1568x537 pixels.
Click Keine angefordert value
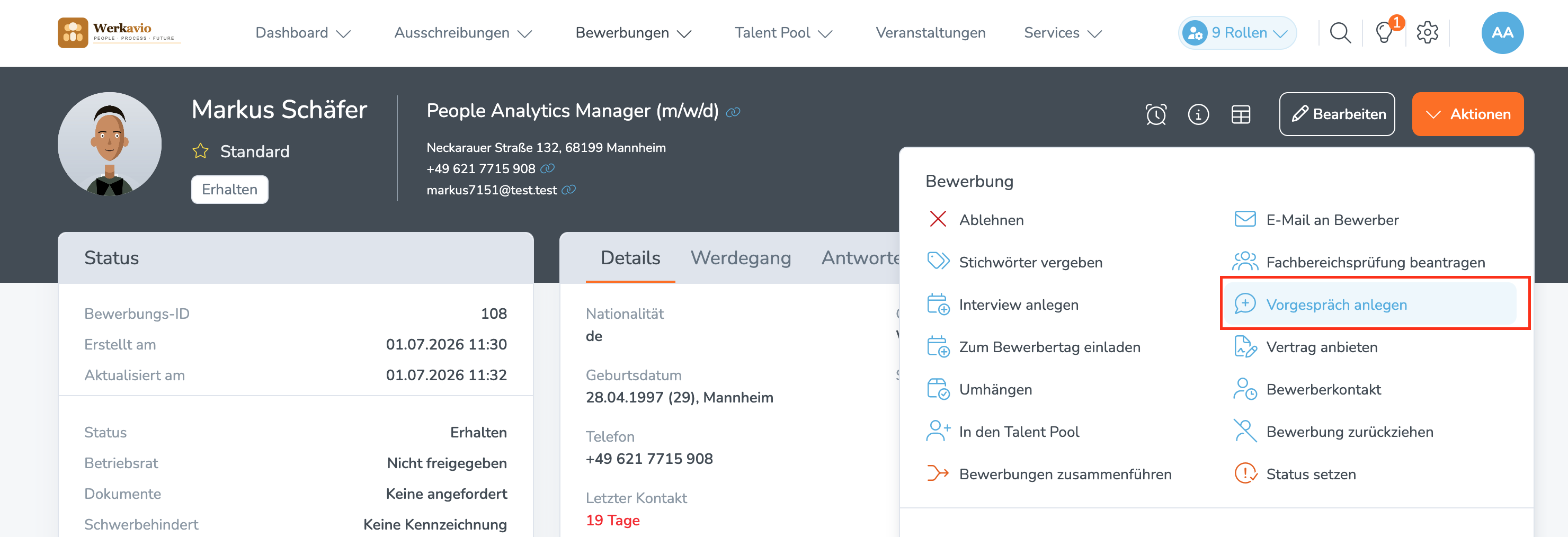(446, 494)
